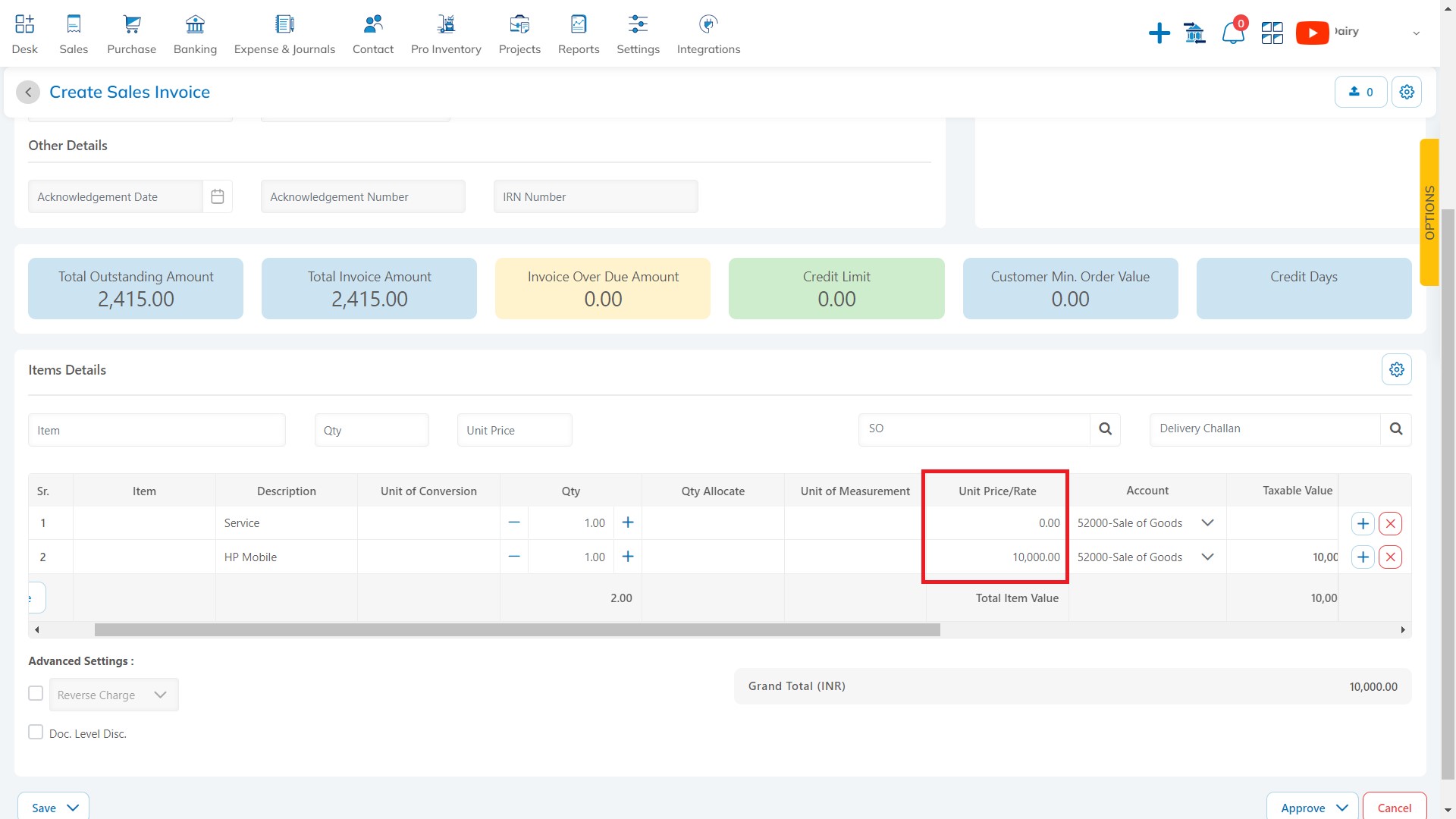The height and width of the screenshot is (819, 1456).
Task: Click the Pro Inventory icon
Action: pos(446,24)
